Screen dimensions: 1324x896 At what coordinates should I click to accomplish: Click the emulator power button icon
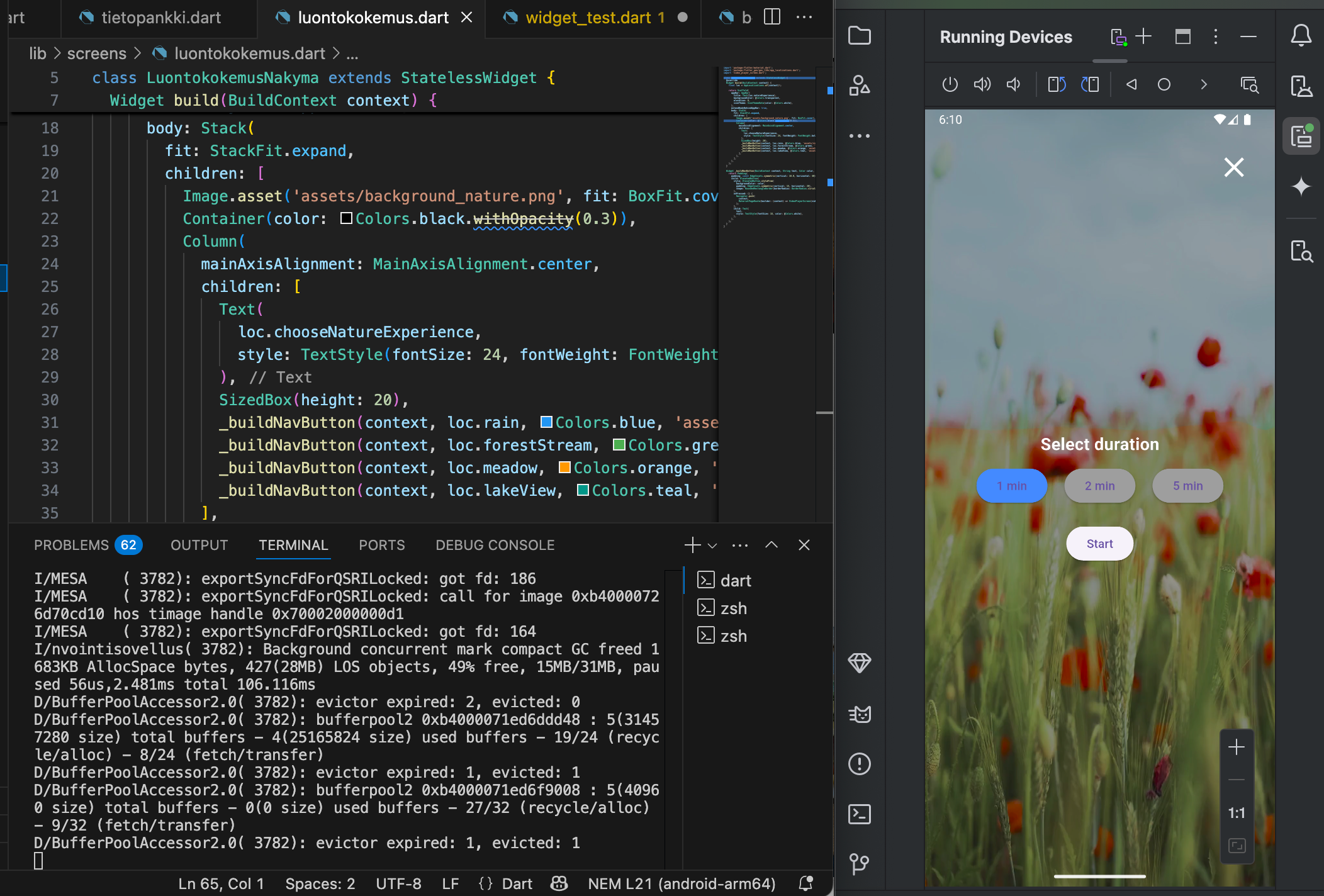click(x=950, y=84)
